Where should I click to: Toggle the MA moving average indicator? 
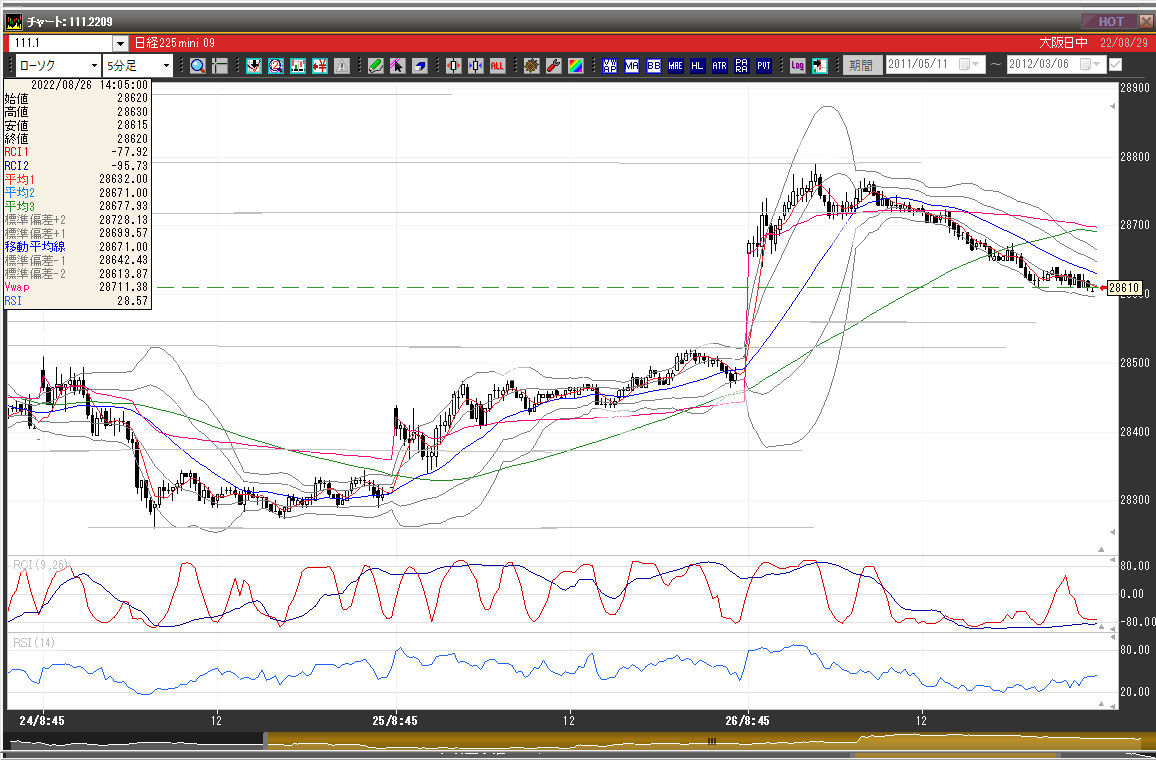[632, 66]
